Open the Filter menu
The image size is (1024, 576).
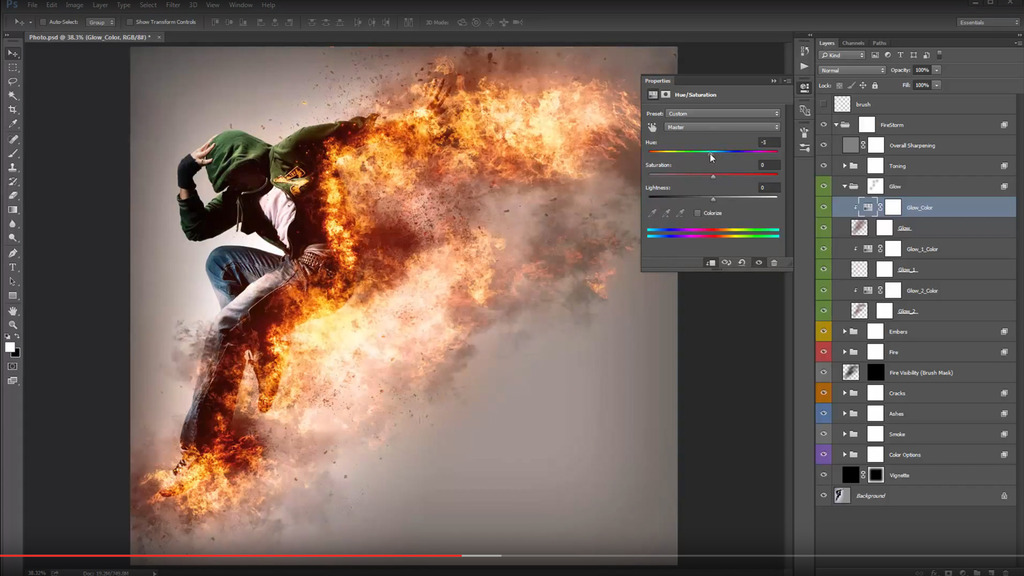point(172,4)
